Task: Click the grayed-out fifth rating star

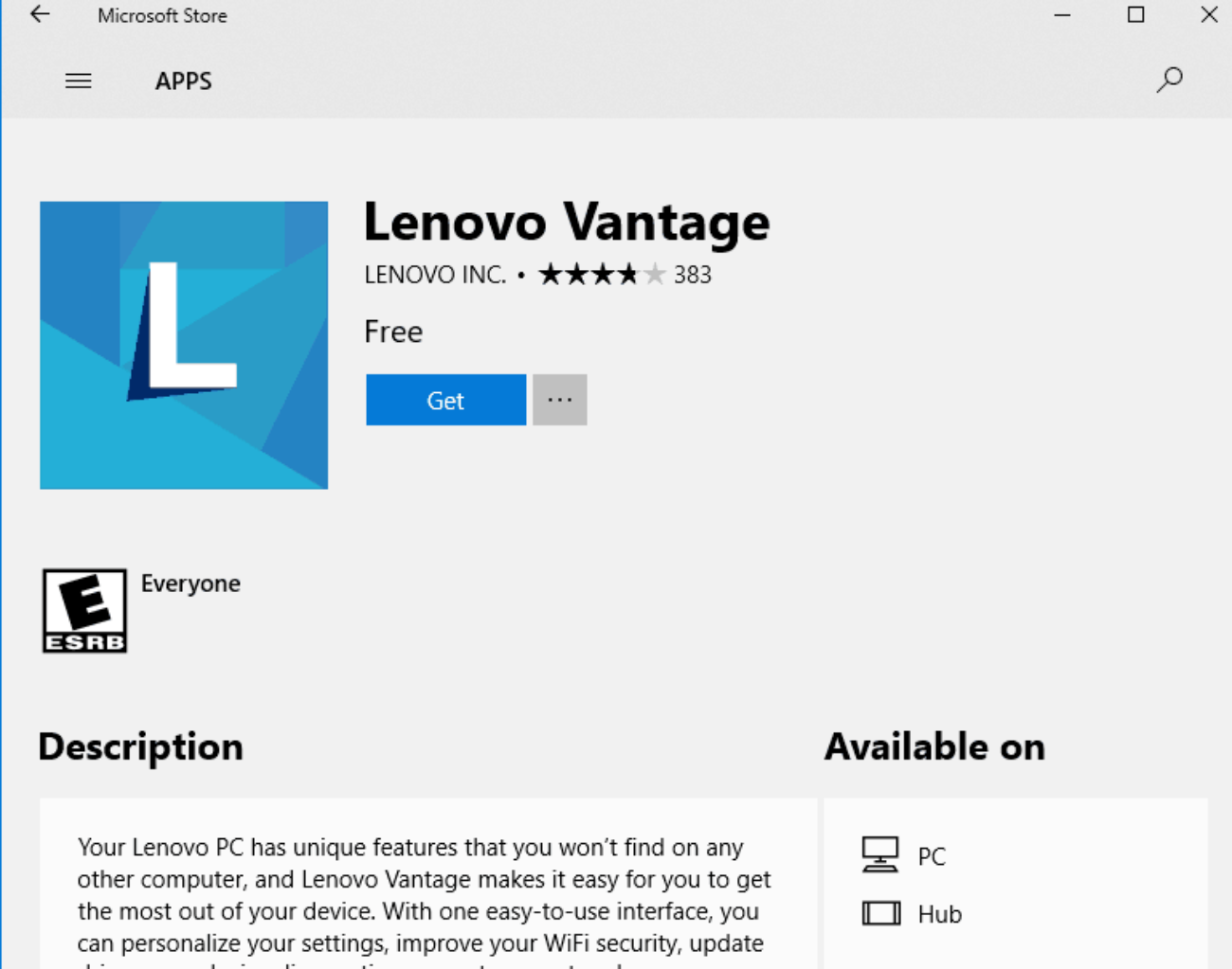Action: 654,274
